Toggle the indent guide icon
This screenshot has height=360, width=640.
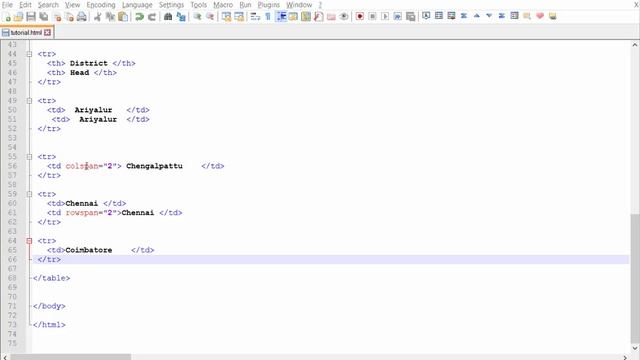[x=281, y=17]
